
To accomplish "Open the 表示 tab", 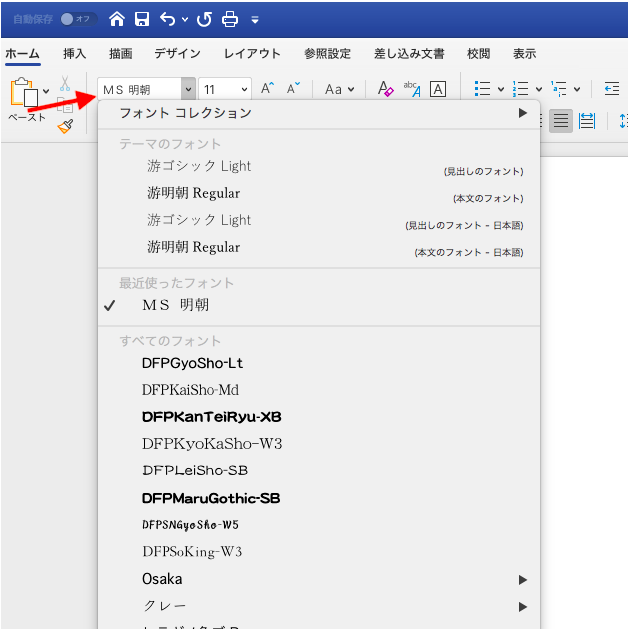I will coord(524,54).
